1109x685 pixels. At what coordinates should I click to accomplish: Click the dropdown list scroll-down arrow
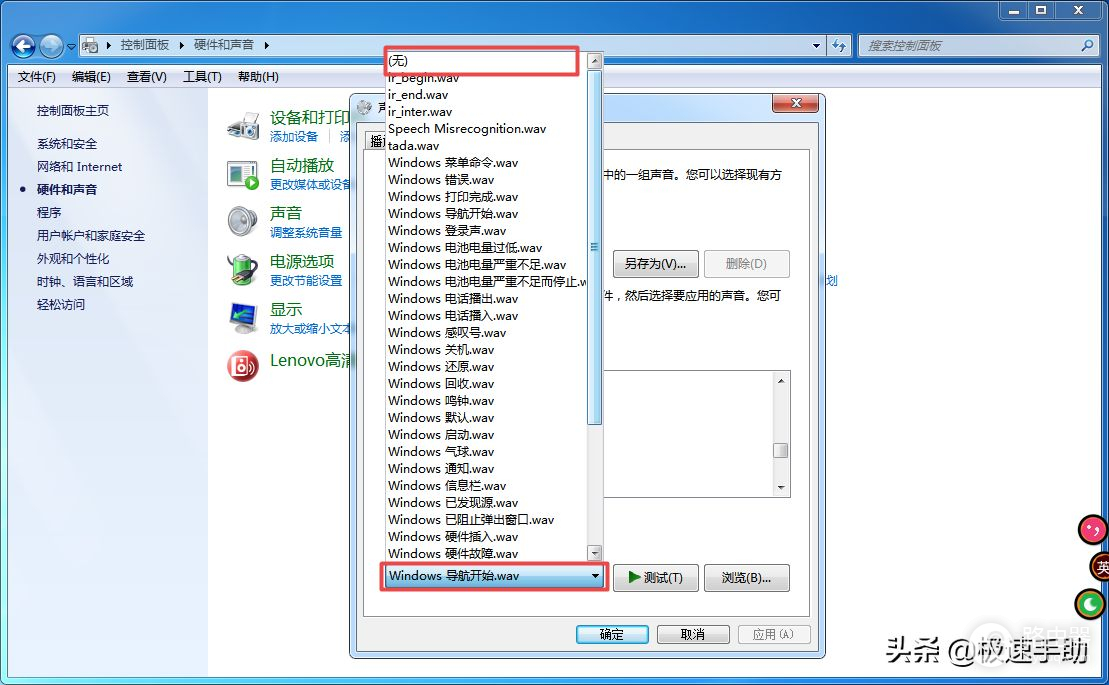click(595, 553)
